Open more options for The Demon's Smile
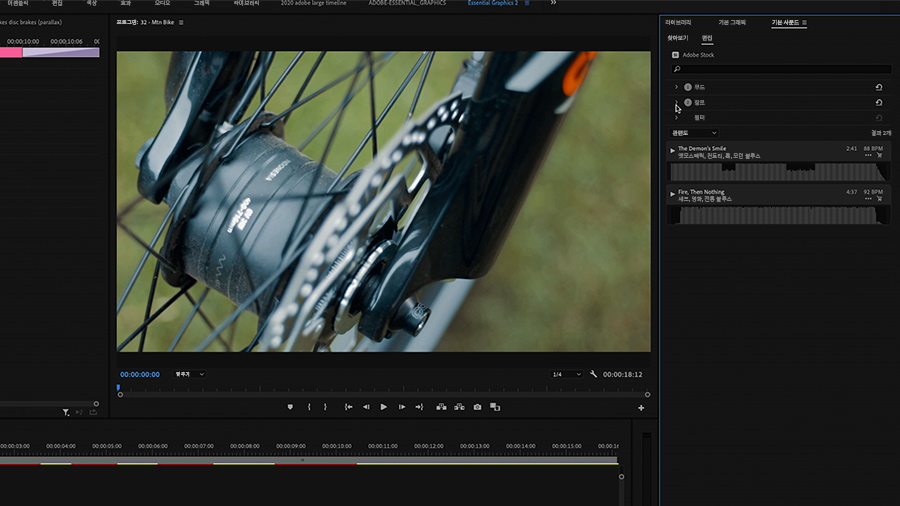The width and height of the screenshot is (900, 506). click(x=868, y=155)
